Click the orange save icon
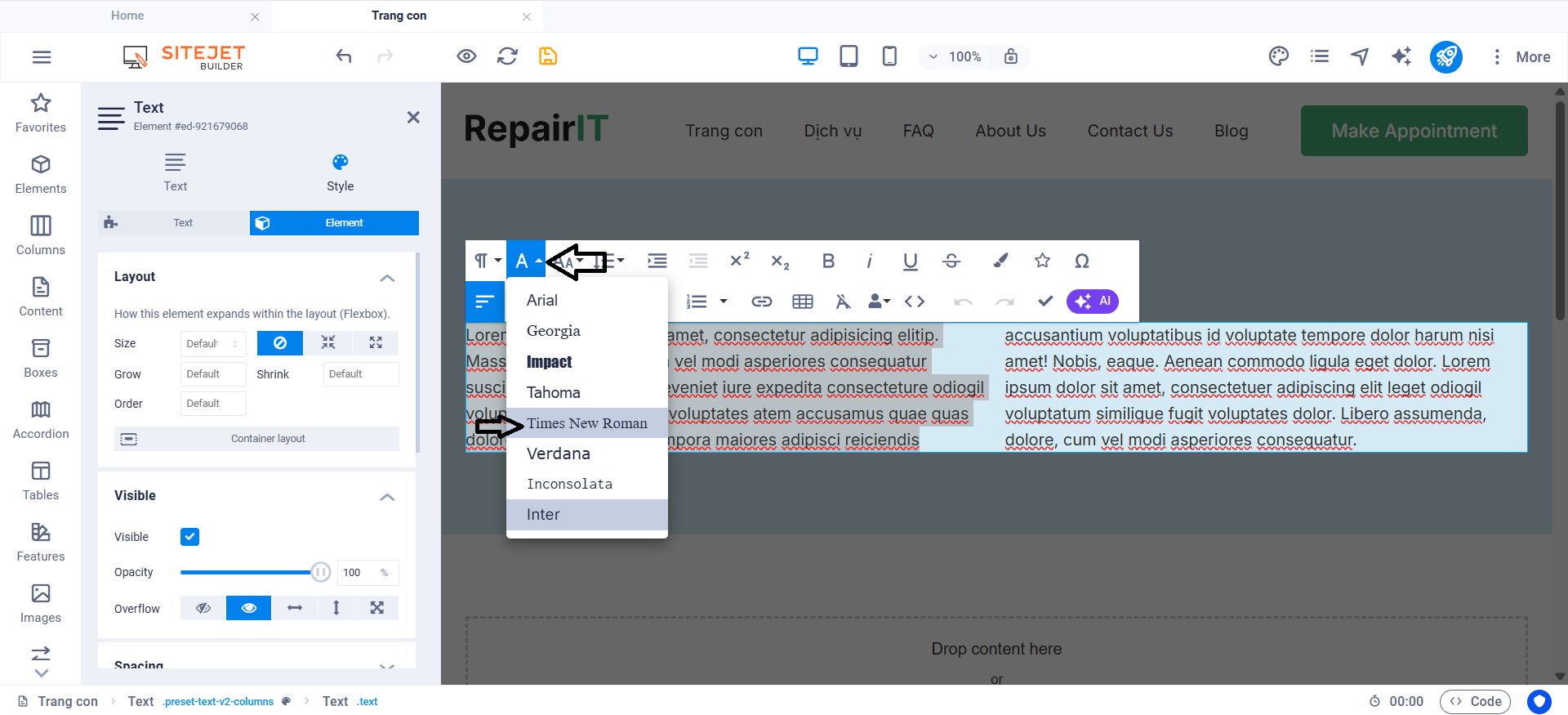 click(x=548, y=56)
